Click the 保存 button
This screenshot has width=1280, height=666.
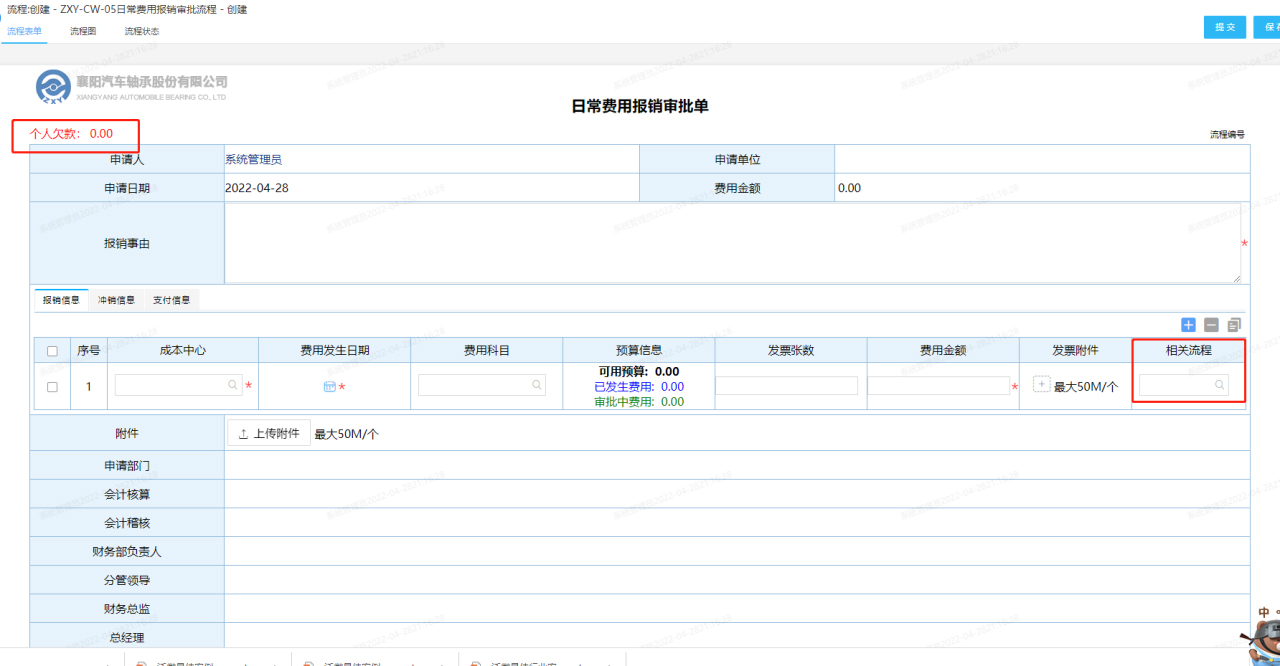[x=1267, y=27]
